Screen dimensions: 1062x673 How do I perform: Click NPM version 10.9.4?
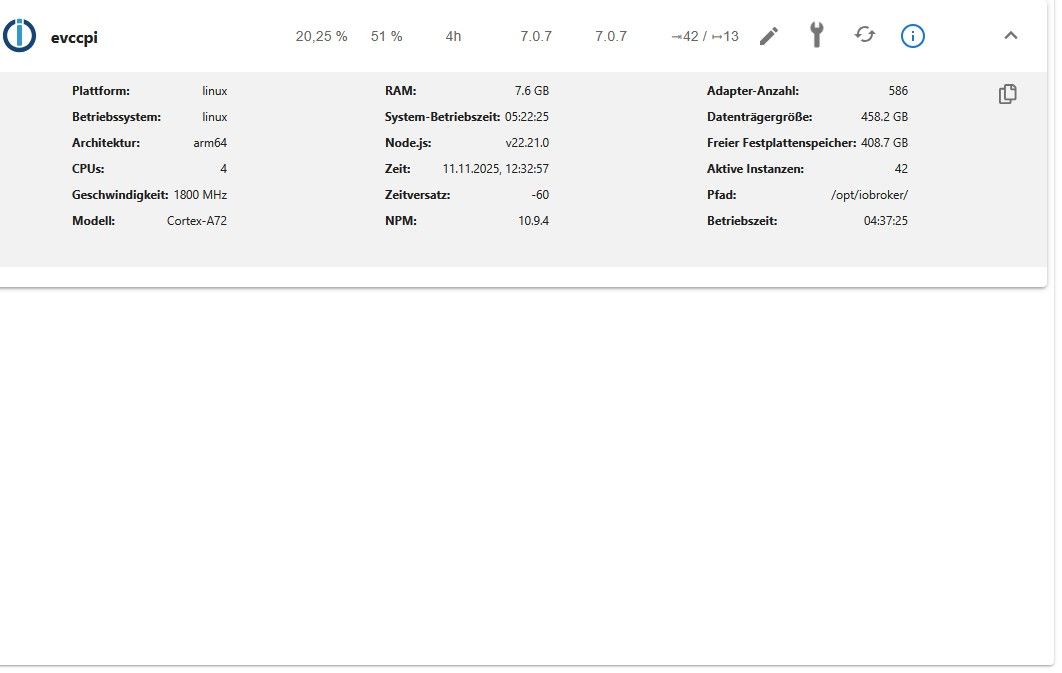point(533,221)
